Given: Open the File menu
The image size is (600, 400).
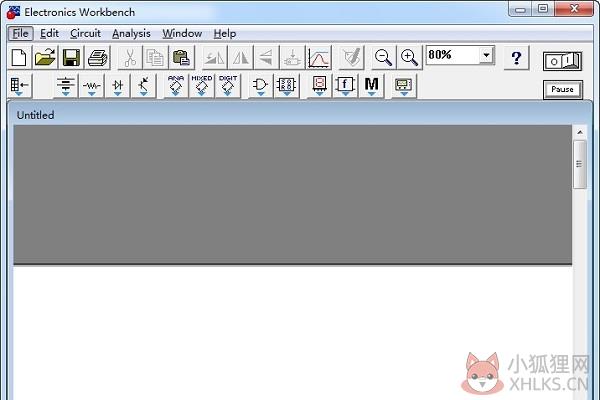Looking at the screenshot, I should tap(20, 34).
